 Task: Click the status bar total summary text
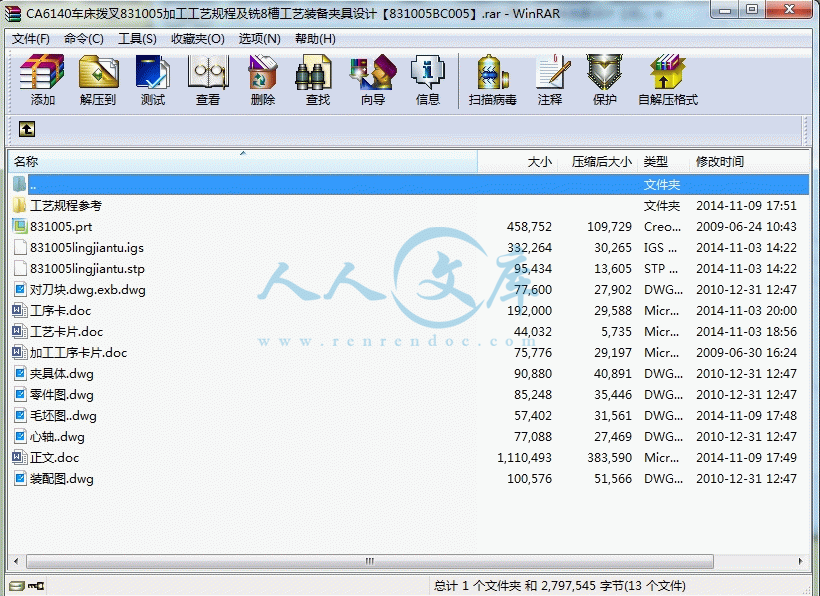(560, 586)
